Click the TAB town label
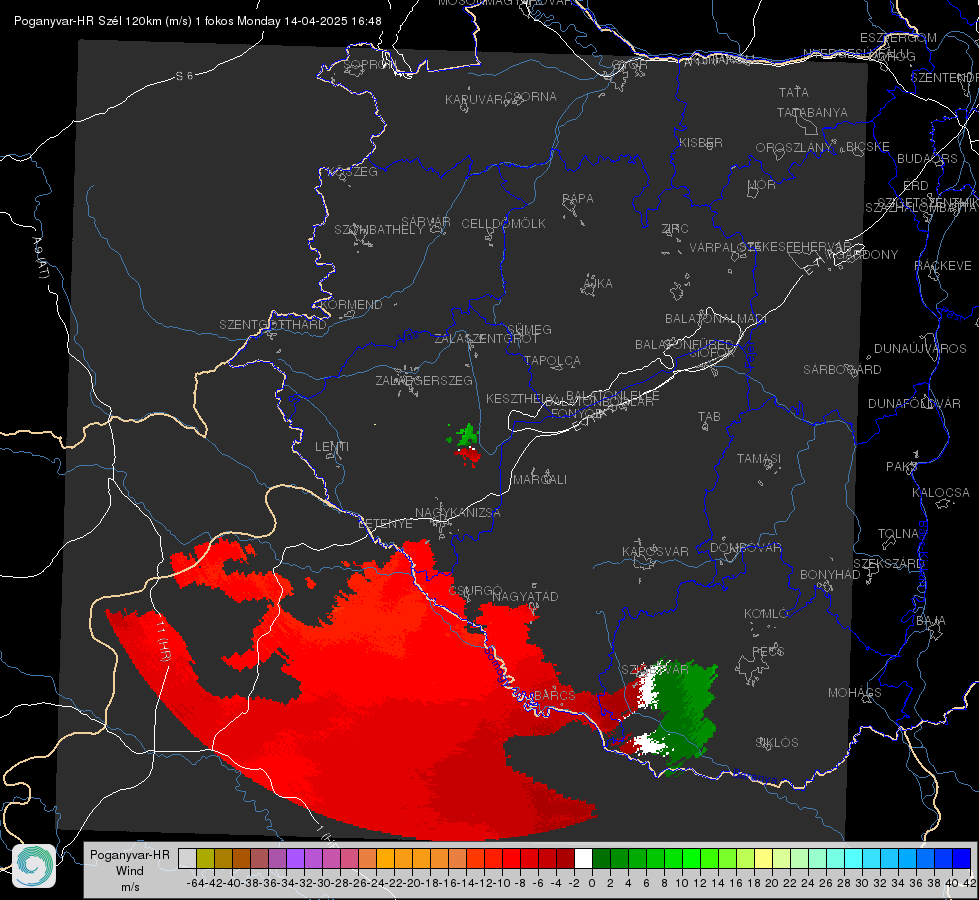Image resolution: width=979 pixels, height=900 pixels. click(709, 417)
